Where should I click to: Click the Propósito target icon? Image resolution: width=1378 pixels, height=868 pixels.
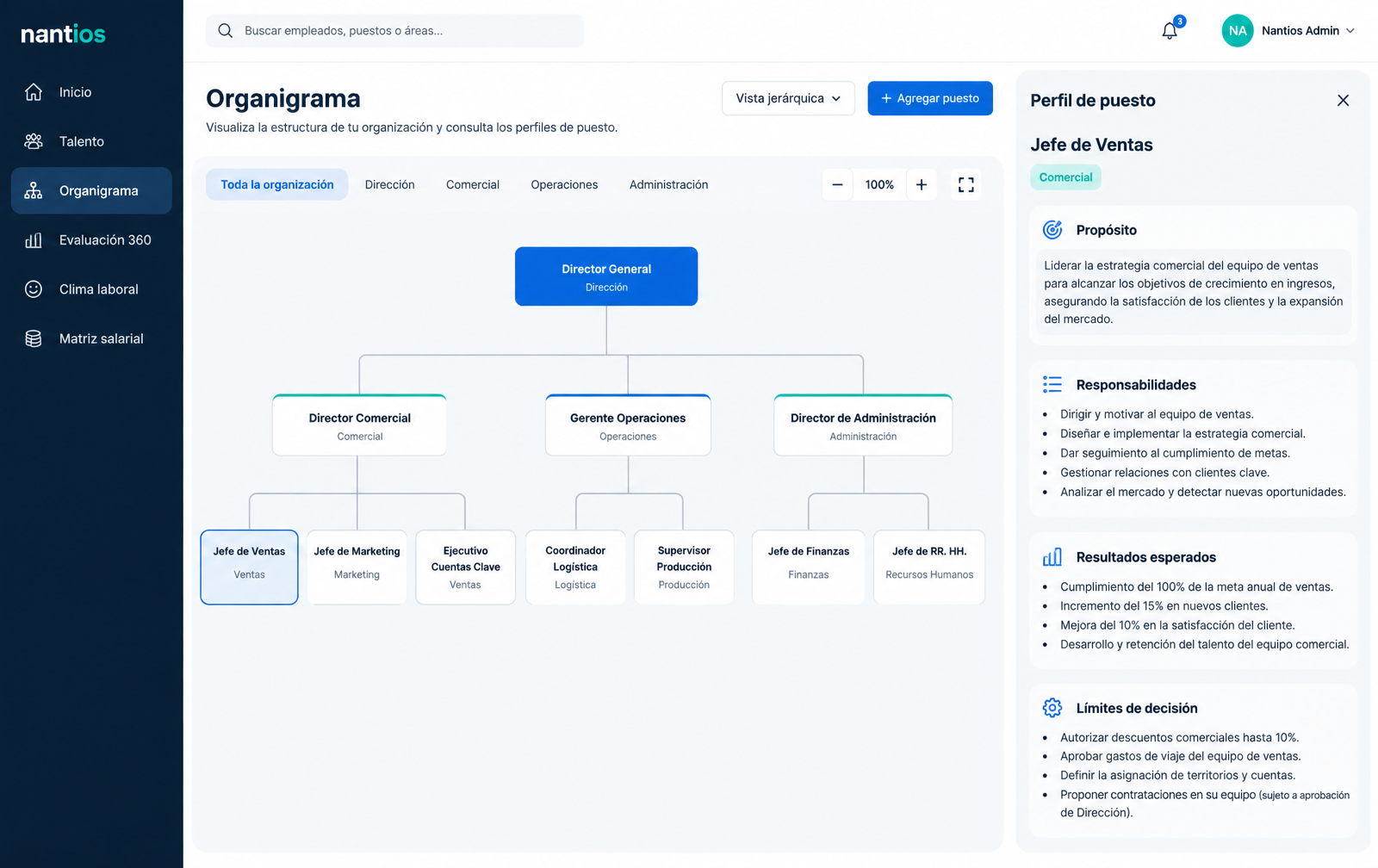coord(1052,230)
